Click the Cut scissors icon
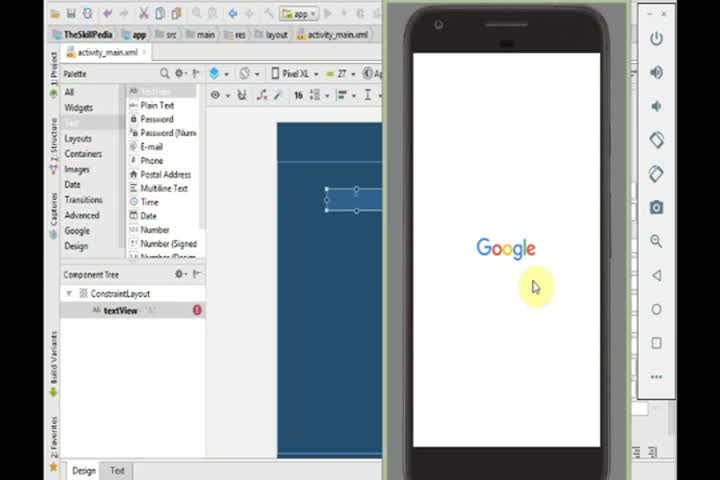The height and width of the screenshot is (480, 720). coord(144,14)
